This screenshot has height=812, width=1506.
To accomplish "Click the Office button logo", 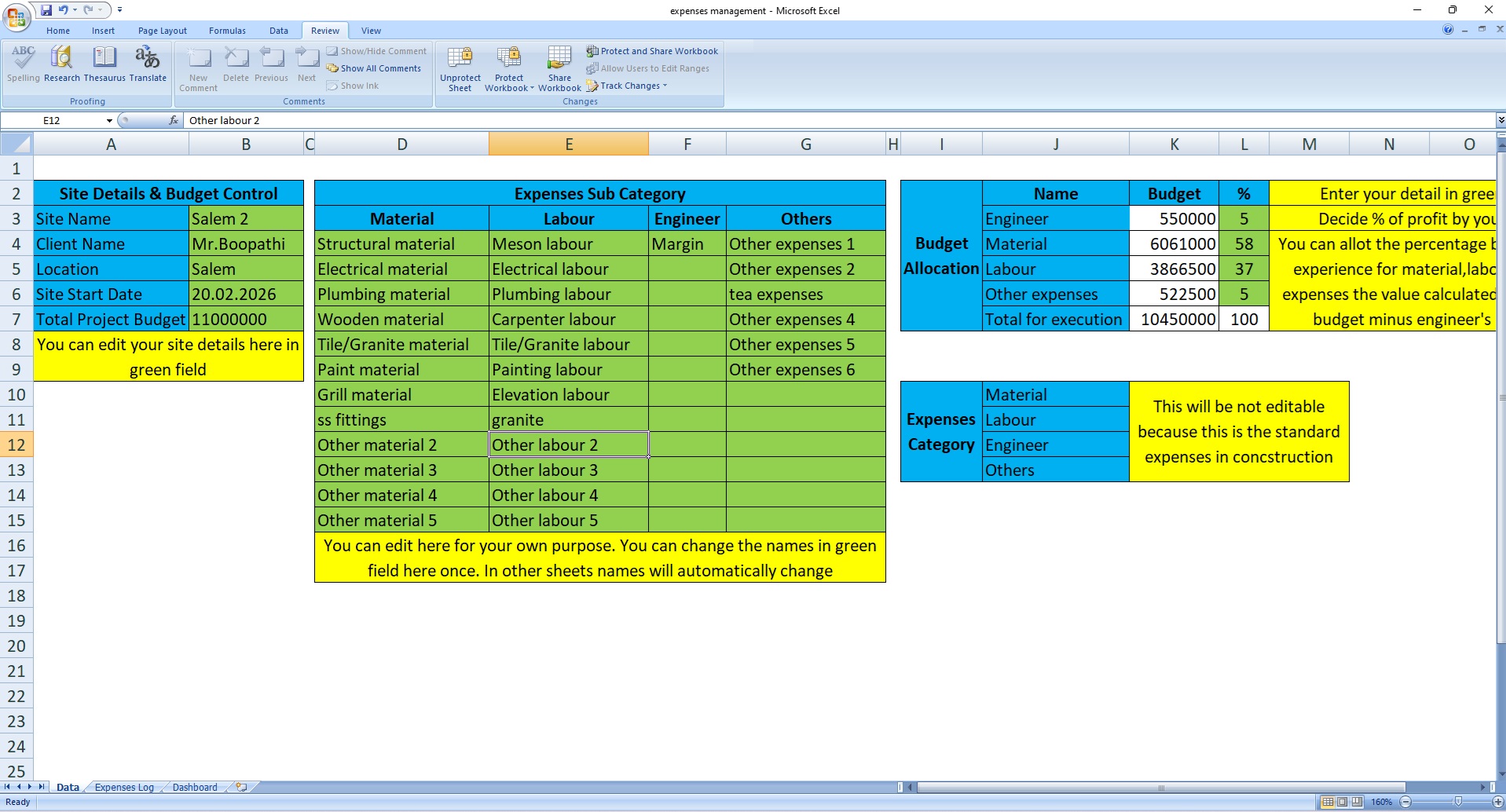I will pyautogui.click(x=16, y=16).
